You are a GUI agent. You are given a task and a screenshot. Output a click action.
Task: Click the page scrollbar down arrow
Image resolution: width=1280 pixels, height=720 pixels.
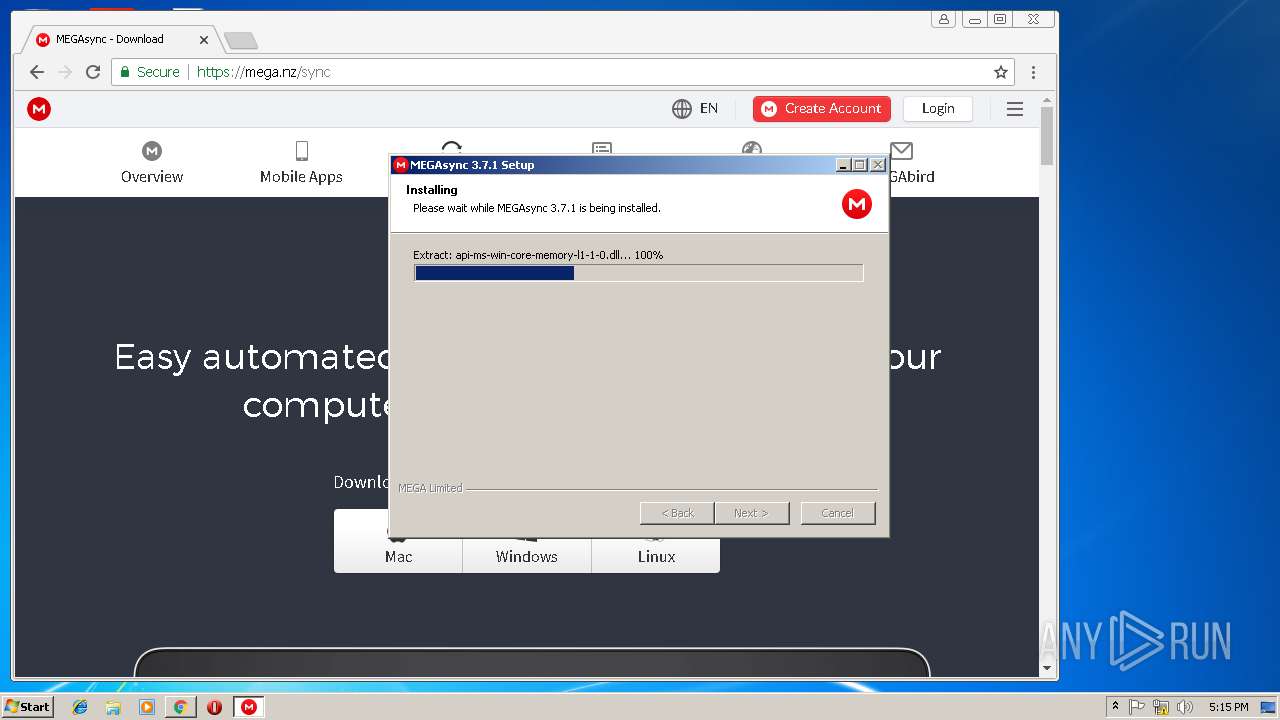[x=1047, y=668]
